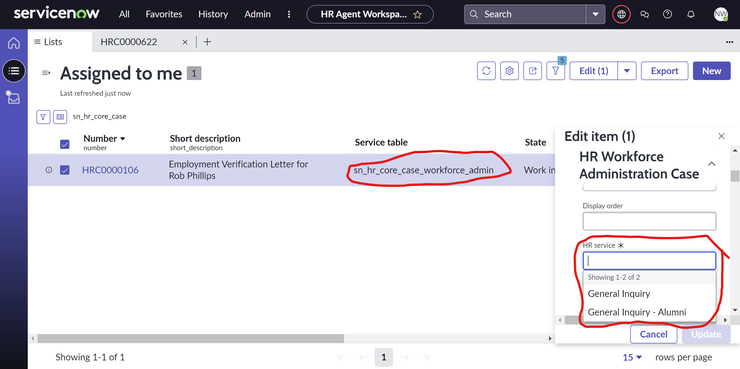This screenshot has width=740, height=369.
Task: Close the HRC0000622 tab
Action: pos(185,42)
